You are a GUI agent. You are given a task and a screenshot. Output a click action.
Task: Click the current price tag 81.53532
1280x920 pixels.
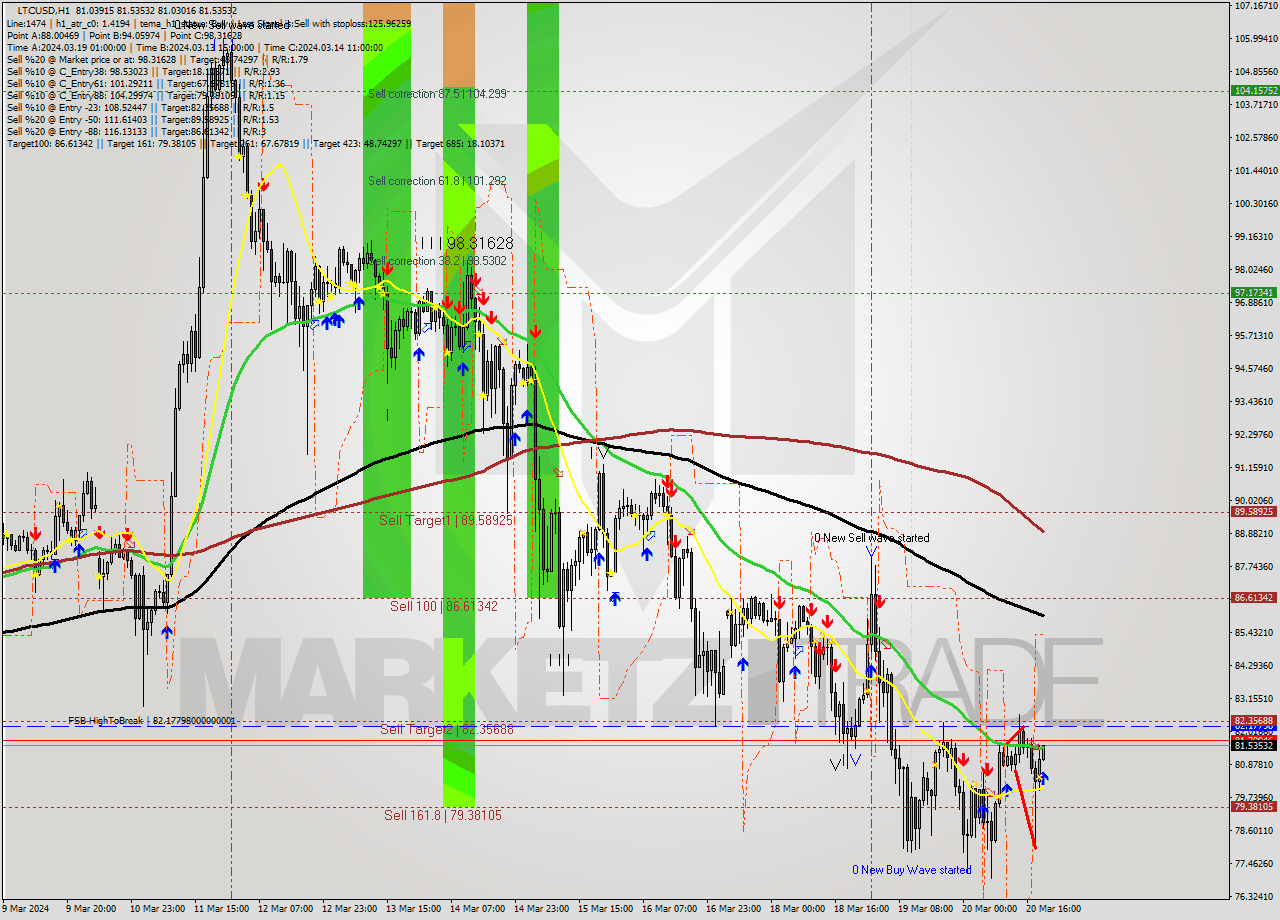pos(1253,746)
